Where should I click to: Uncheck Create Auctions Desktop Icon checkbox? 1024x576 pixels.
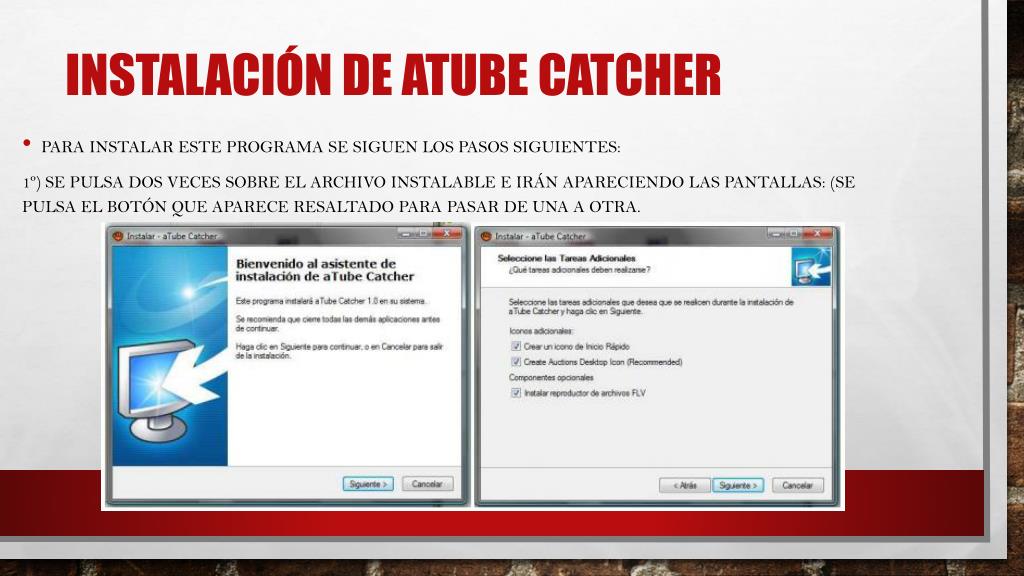[x=516, y=362]
